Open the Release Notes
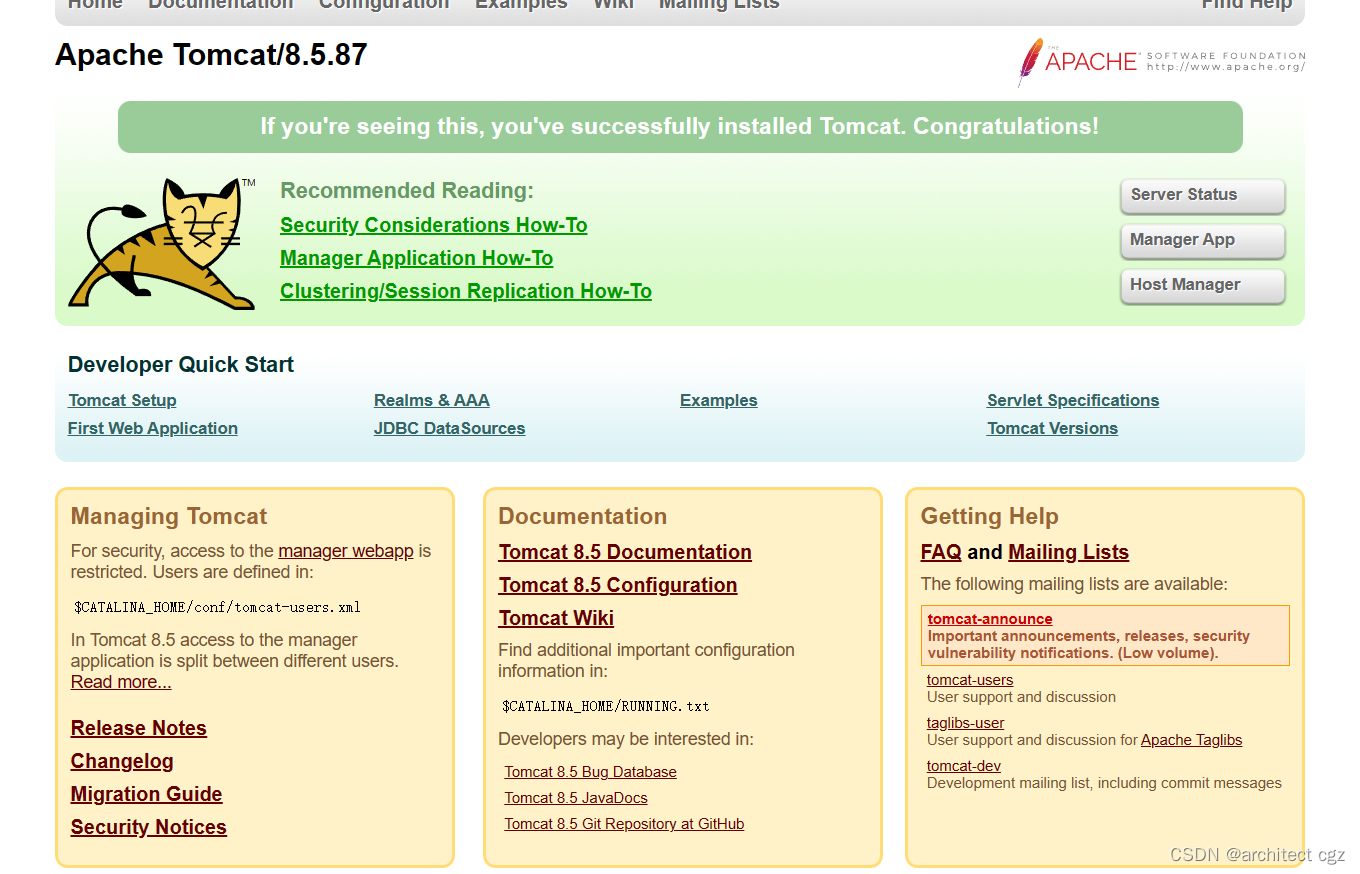The height and width of the screenshot is (874, 1360). (138, 728)
